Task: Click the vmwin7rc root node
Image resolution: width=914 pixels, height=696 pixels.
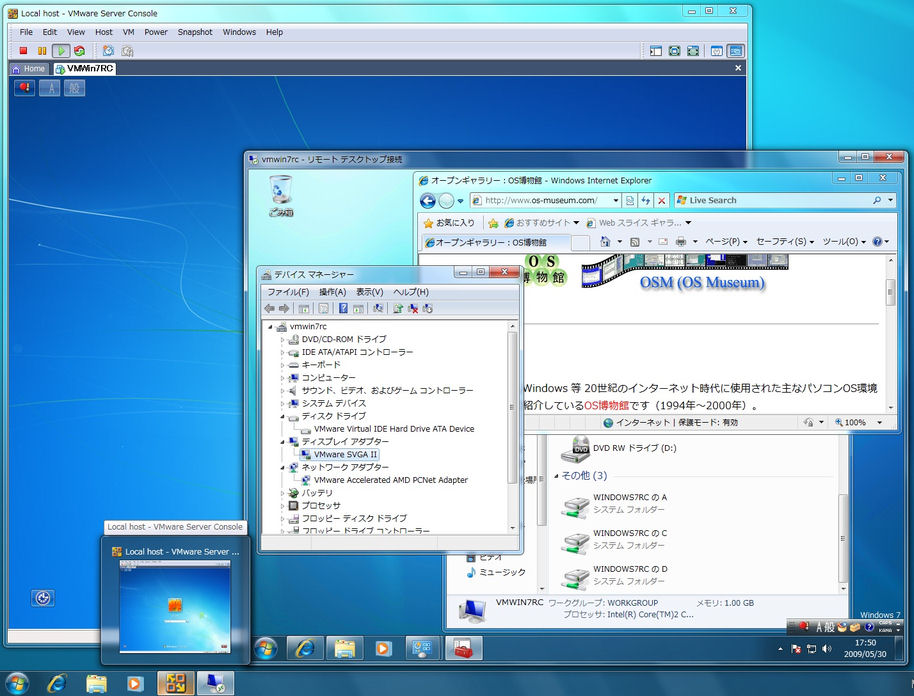Action: 308,326
